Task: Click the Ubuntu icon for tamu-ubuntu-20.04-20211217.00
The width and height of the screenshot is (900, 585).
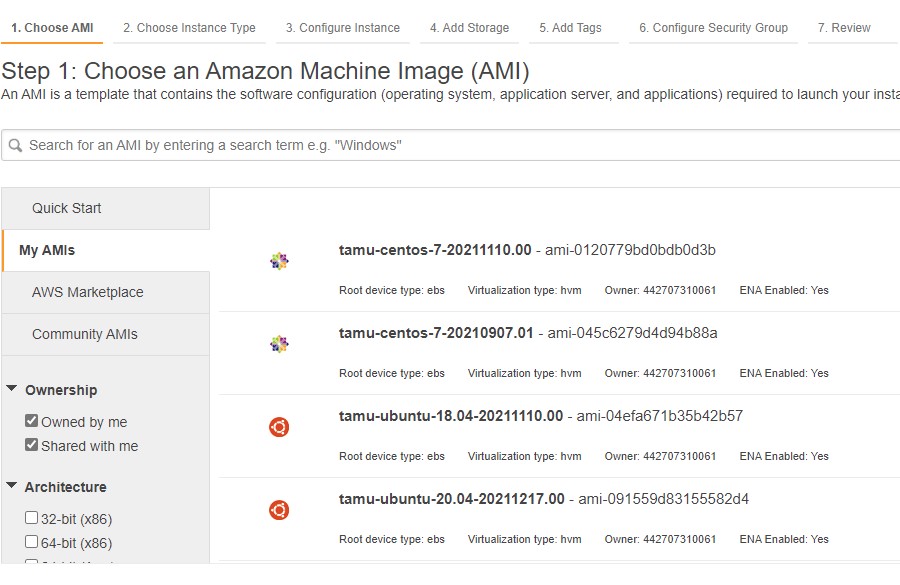Action: [x=279, y=511]
